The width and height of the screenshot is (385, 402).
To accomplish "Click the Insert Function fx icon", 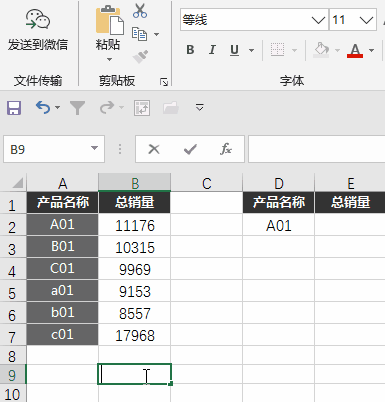I will [226, 149].
